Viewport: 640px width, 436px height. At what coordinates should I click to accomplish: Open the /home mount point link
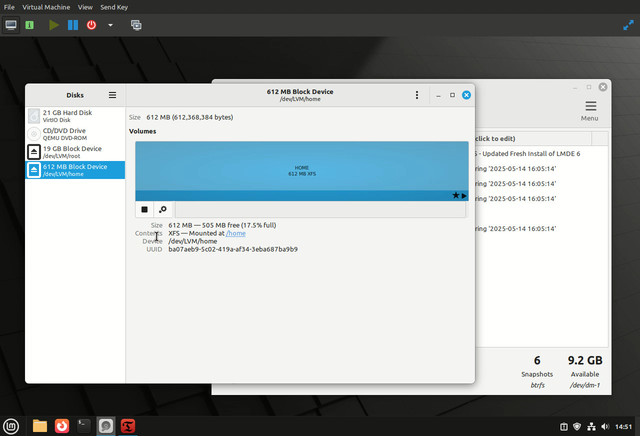click(x=236, y=234)
